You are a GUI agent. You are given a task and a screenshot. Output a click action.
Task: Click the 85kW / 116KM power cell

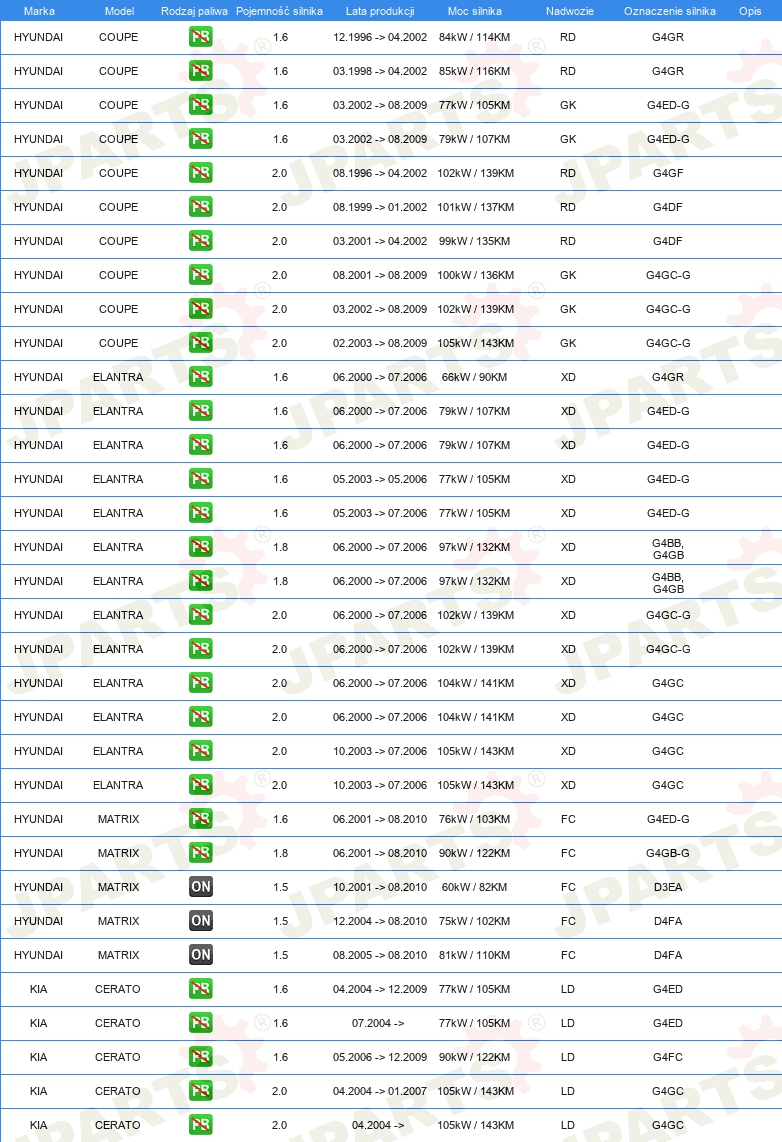point(475,71)
